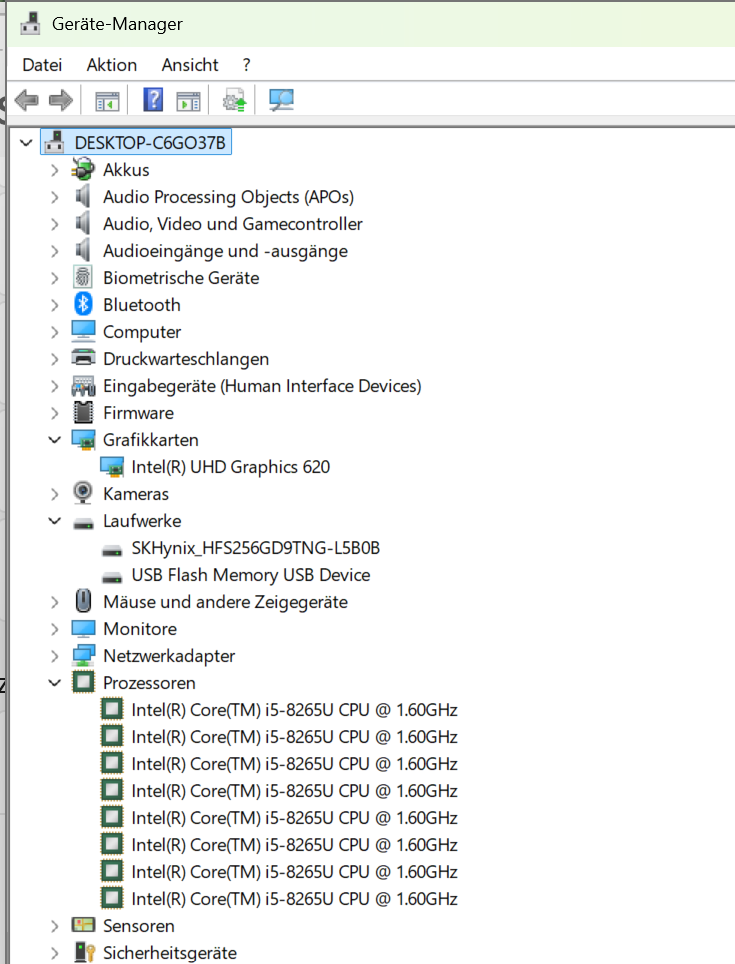735x964 pixels.
Task: Click the Sensoren icon
Action: click(x=83, y=925)
